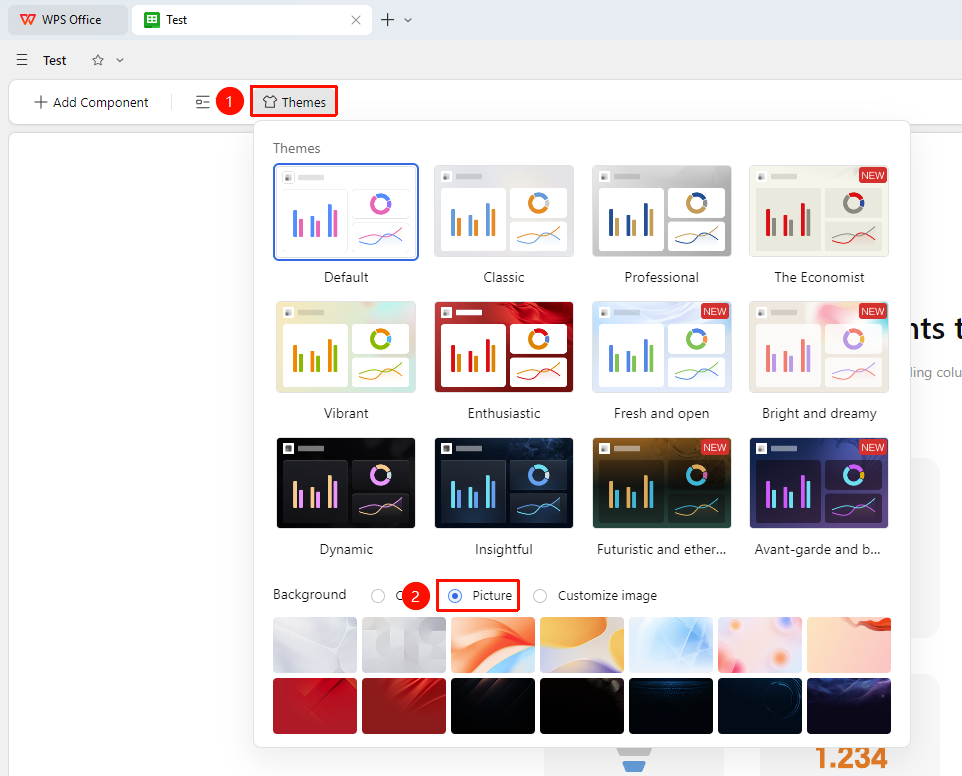Select the Default theme
Screen dimensions: 962x776
coord(346,212)
